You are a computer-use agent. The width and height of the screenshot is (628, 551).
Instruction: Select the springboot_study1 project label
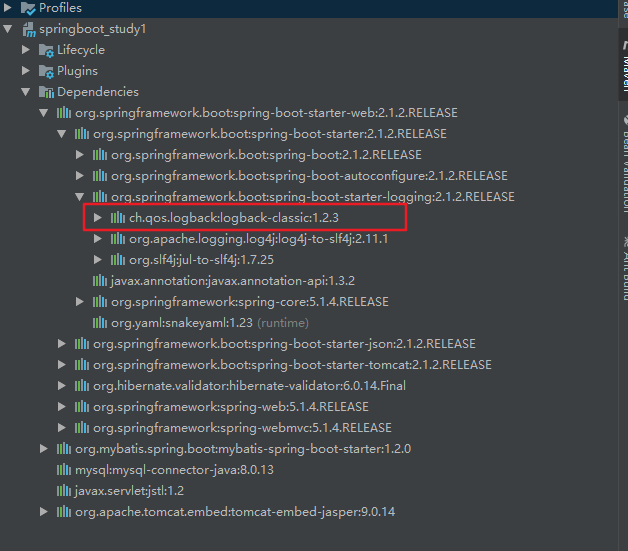point(93,29)
